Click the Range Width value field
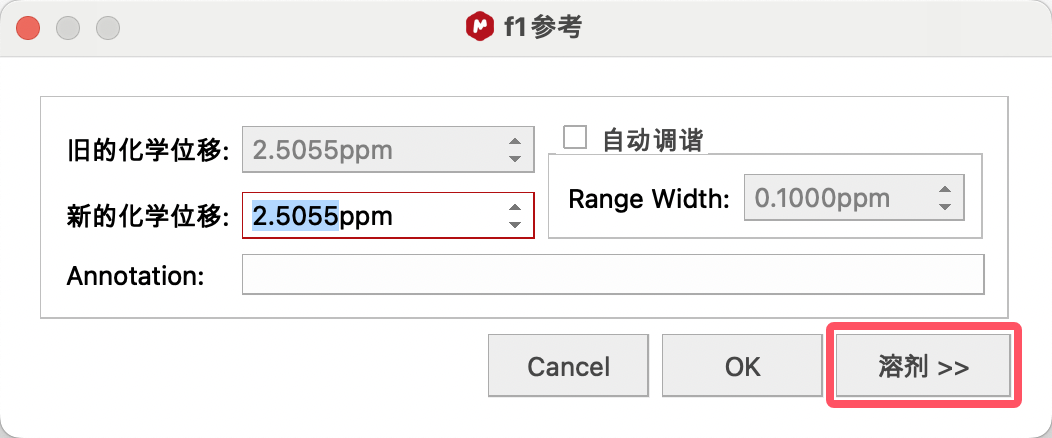The width and height of the screenshot is (1052, 438). tap(838, 198)
